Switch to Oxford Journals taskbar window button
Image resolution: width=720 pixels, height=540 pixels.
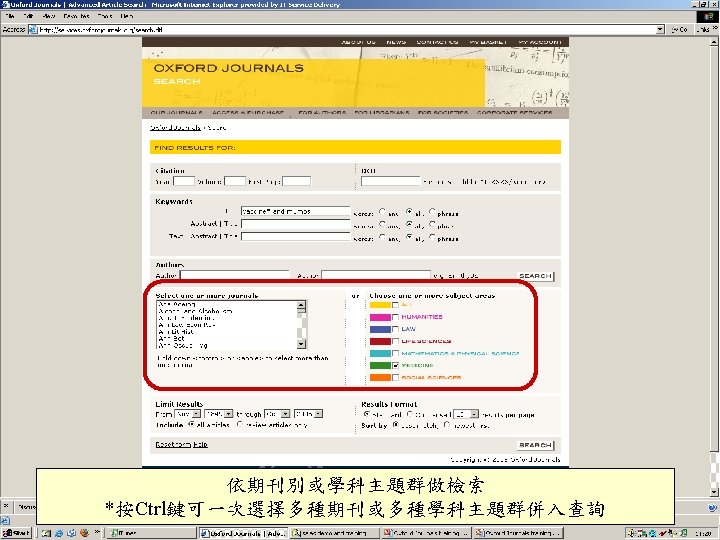pyautogui.click(x=243, y=533)
